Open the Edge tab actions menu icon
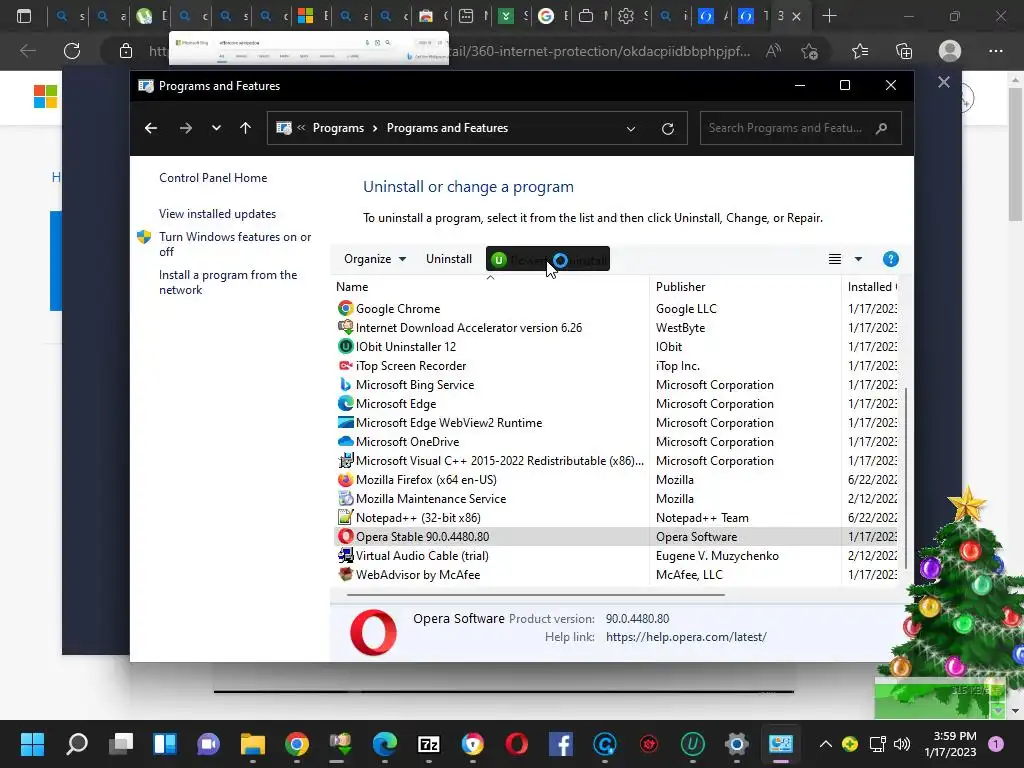 [24, 16]
